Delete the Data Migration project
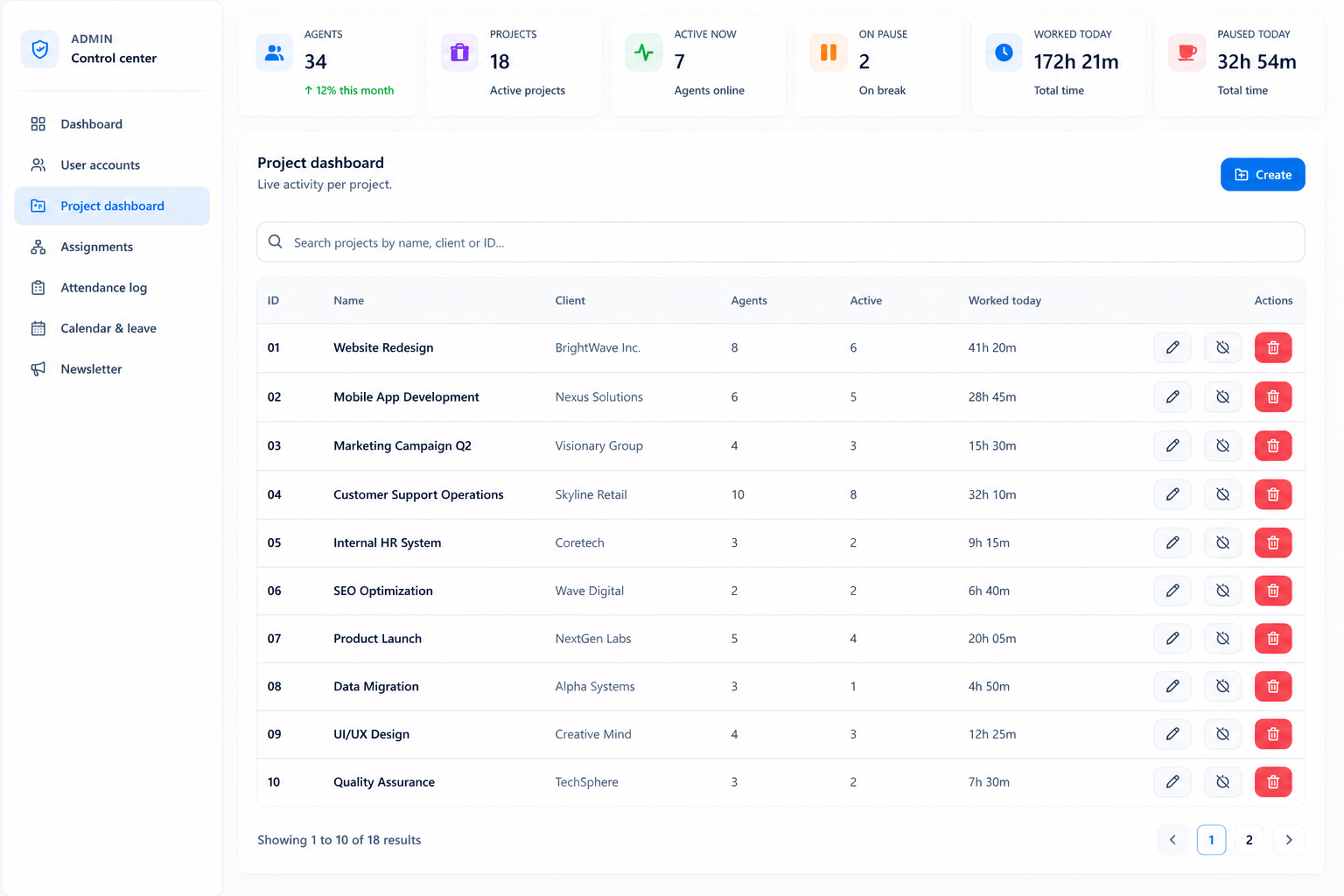1344x896 pixels. [x=1273, y=686]
